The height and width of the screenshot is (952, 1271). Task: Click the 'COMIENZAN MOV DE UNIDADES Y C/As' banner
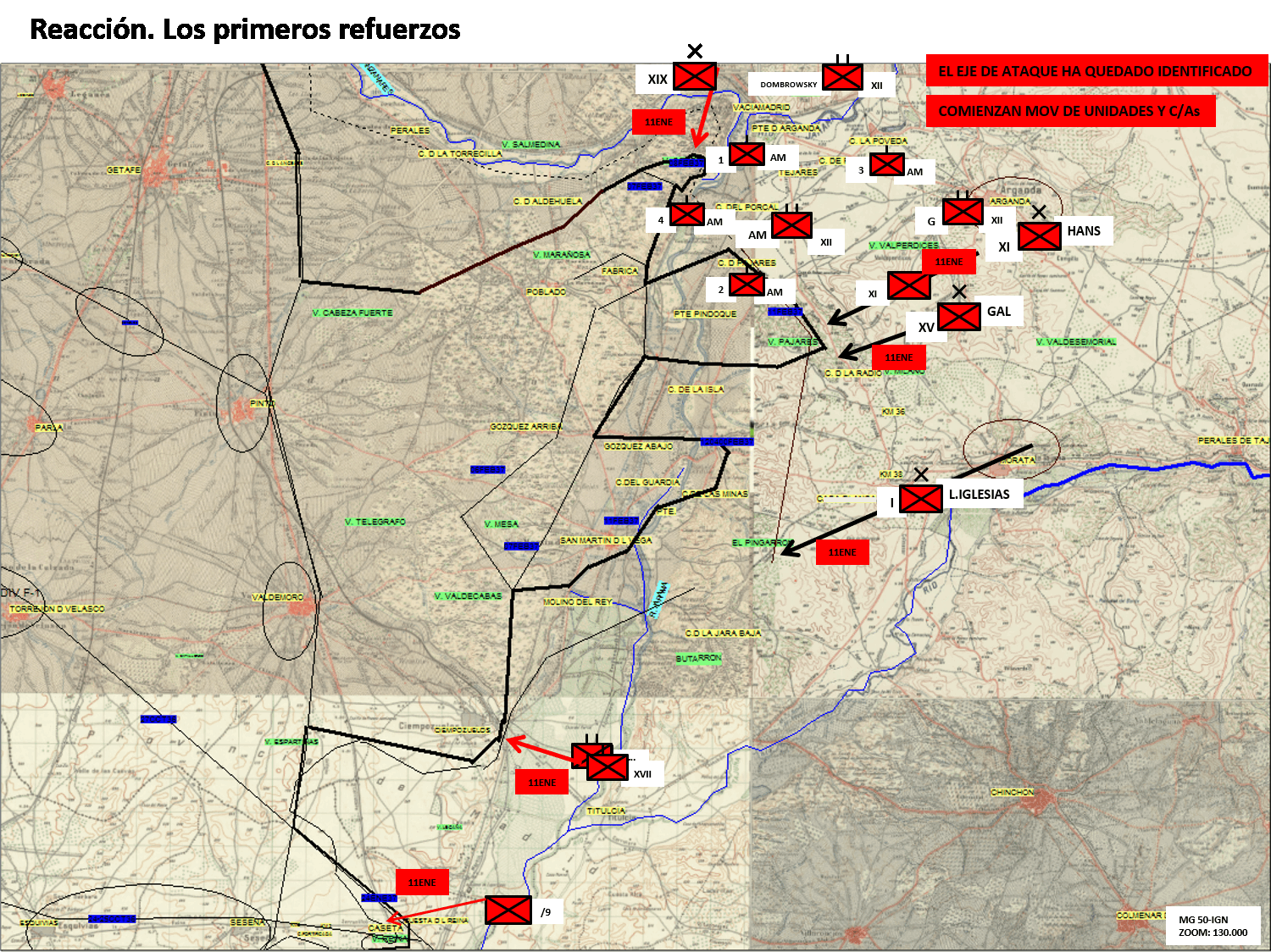(x=1070, y=111)
